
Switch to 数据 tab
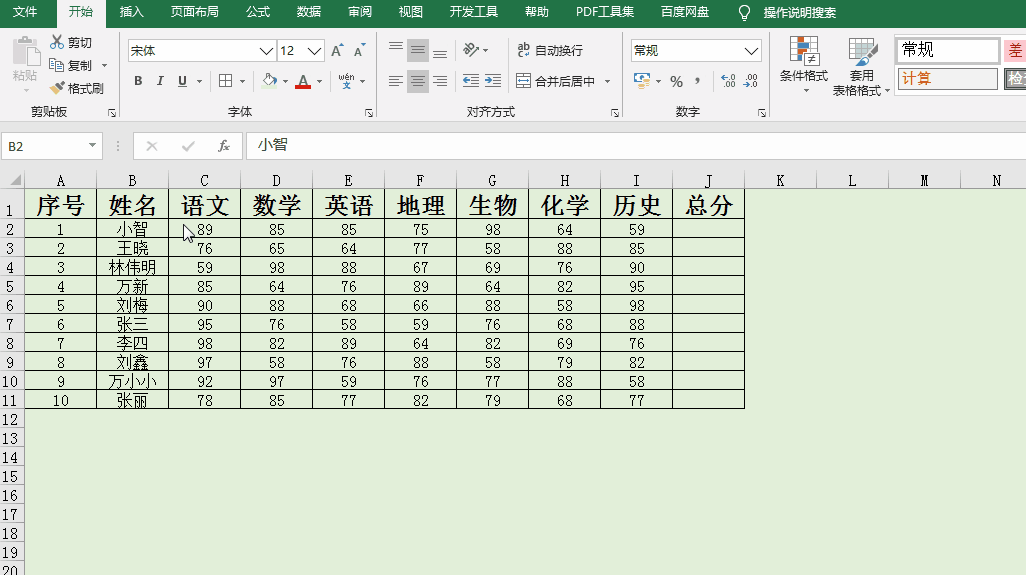309,12
